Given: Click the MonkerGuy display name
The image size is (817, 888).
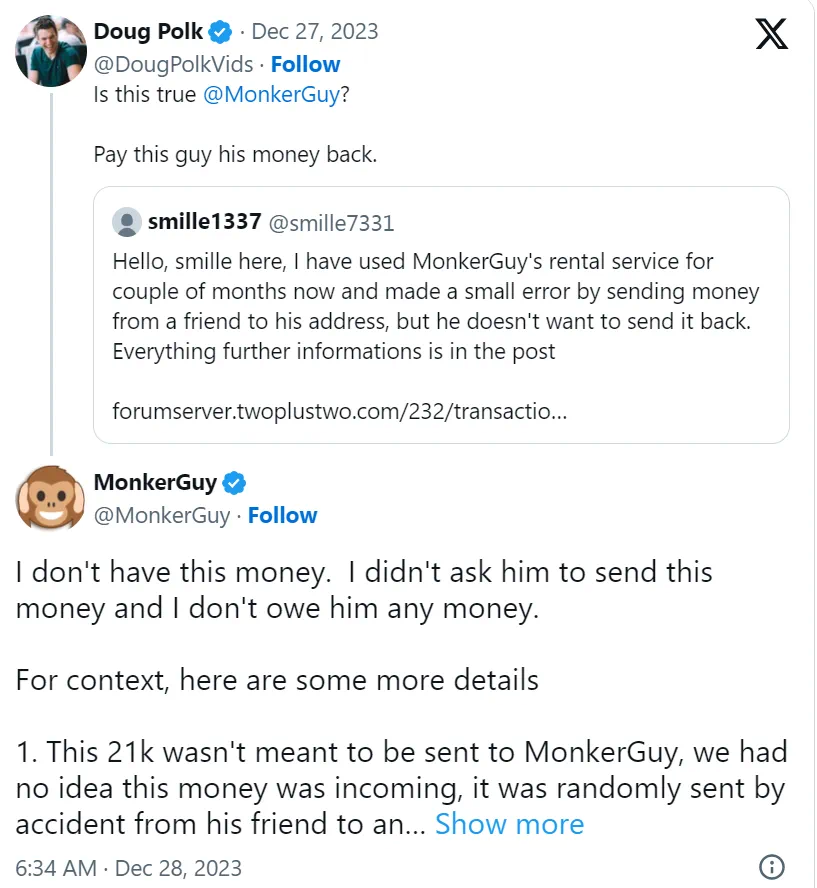Looking at the screenshot, I should 155,483.
